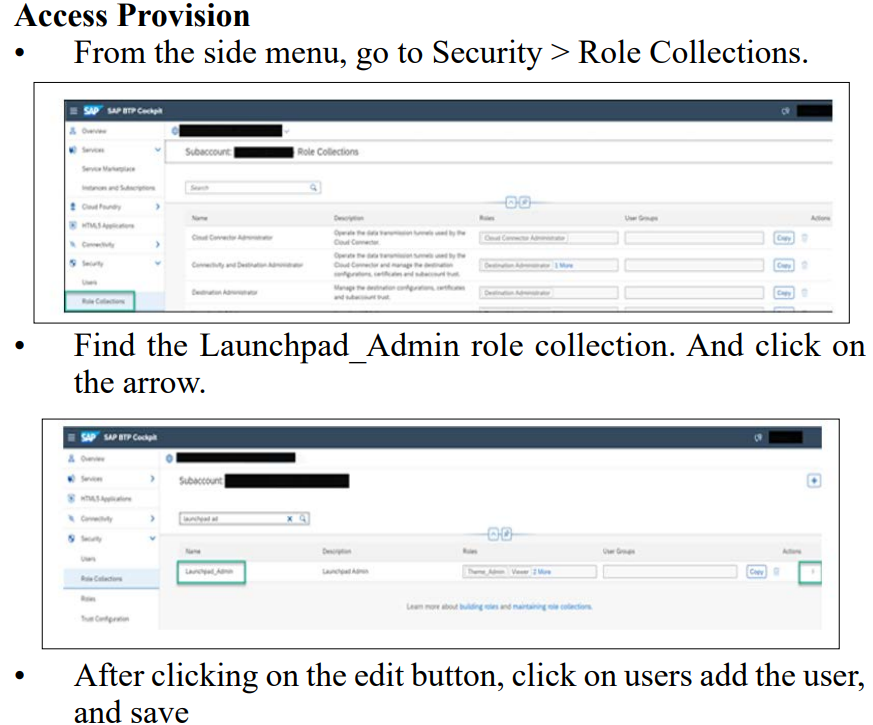
Task: Open 'building roles' link
Action: (x=479, y=606)
